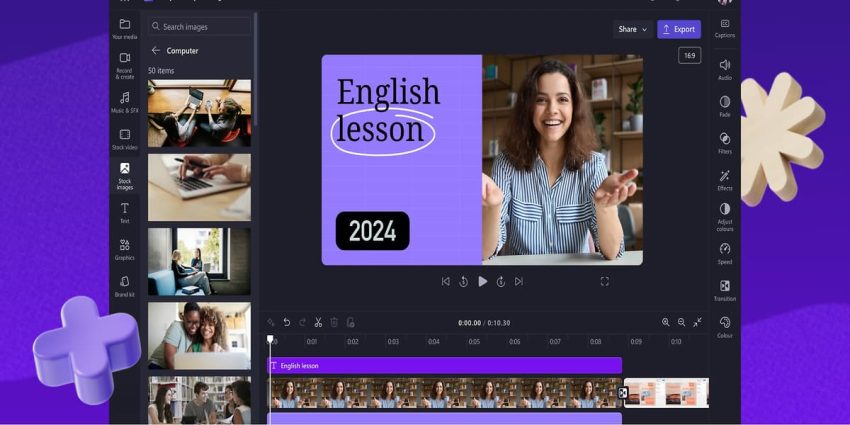This screenshot has width=850, height=425.
Task: Jump to the 0:05 timeline mark
Action: pos(474,342)
